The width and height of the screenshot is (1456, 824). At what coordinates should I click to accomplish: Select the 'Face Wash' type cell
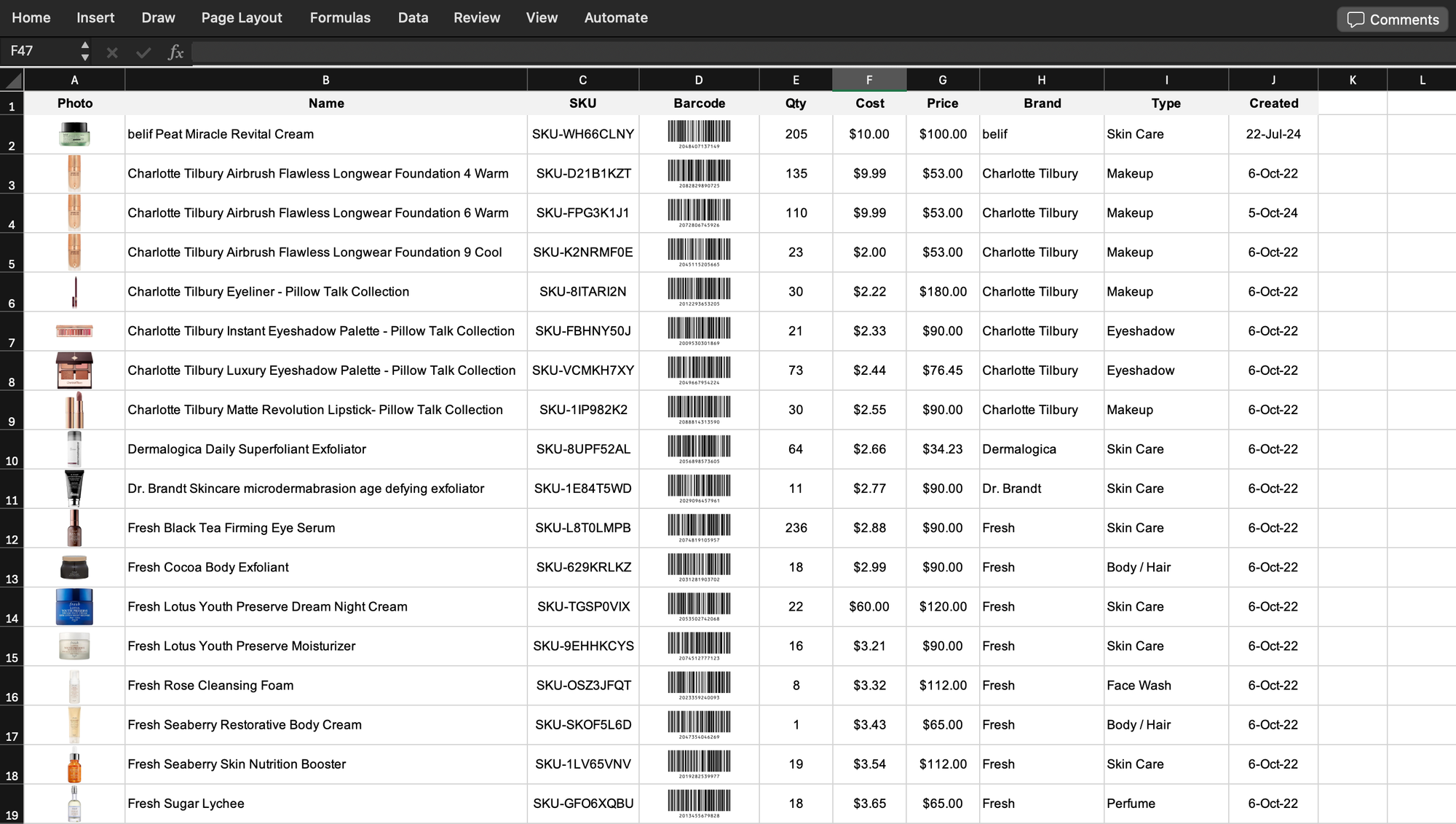click(x=1166, y=686)
